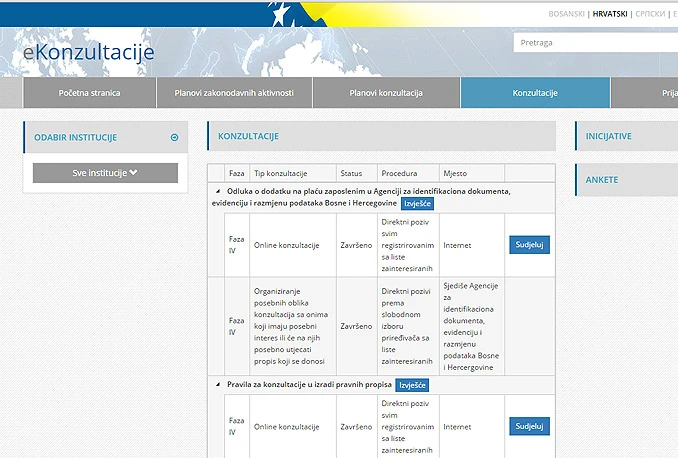Click Sudjeluj for the Odluka online konzultacije row
This screenshot has height=458, width=678.
[529, 245]
